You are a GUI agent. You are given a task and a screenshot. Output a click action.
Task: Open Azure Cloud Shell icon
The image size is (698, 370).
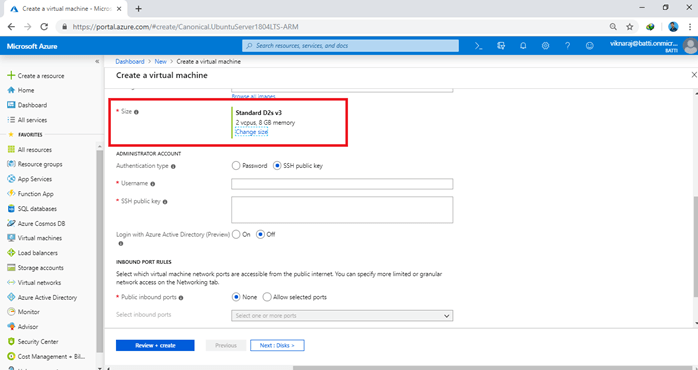click(479, 46)
